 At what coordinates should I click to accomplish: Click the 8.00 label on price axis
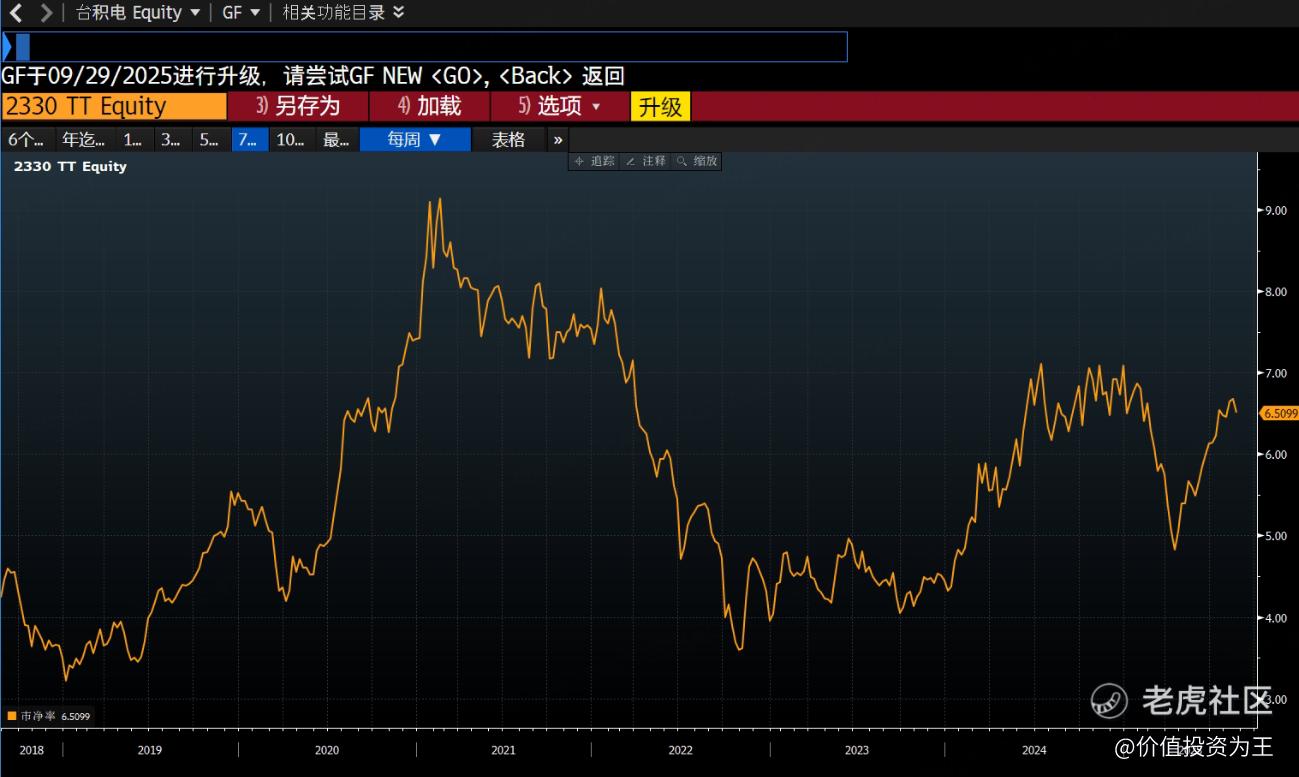tap(1275, 292)
